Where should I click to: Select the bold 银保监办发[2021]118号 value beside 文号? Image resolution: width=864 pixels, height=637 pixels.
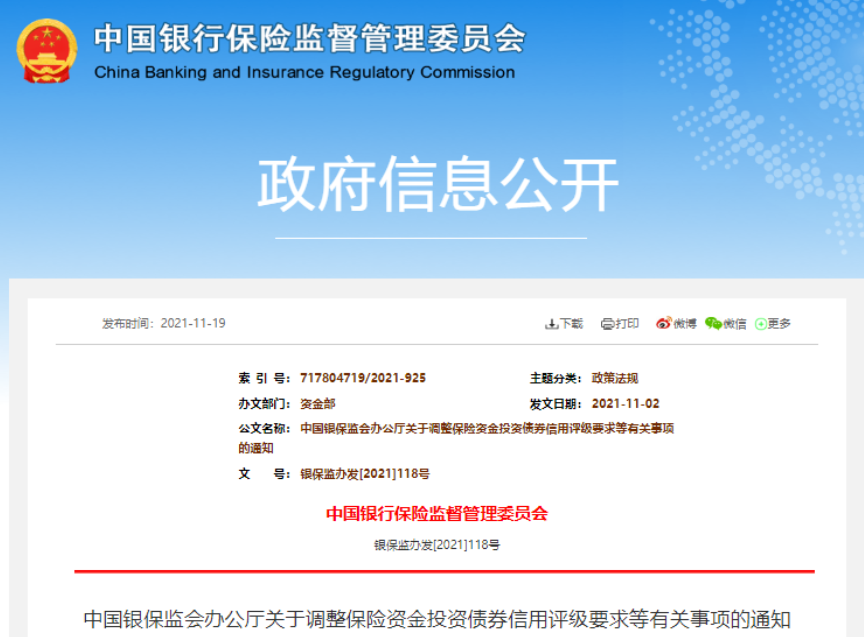click(x=365, y=474)
